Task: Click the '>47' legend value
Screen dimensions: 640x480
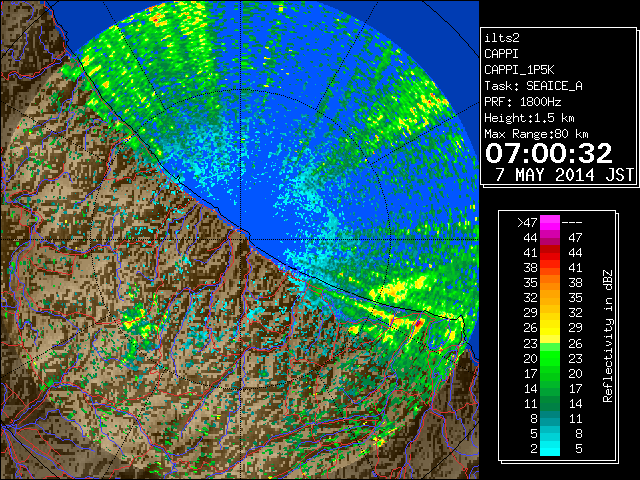Action: click(527, 222)
